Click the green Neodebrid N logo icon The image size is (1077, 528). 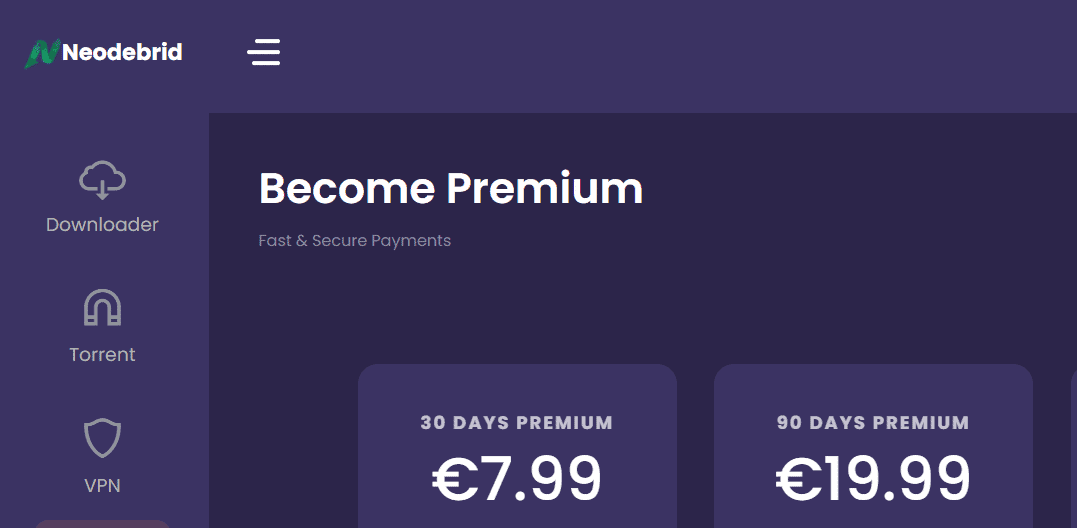coord(43,54)
